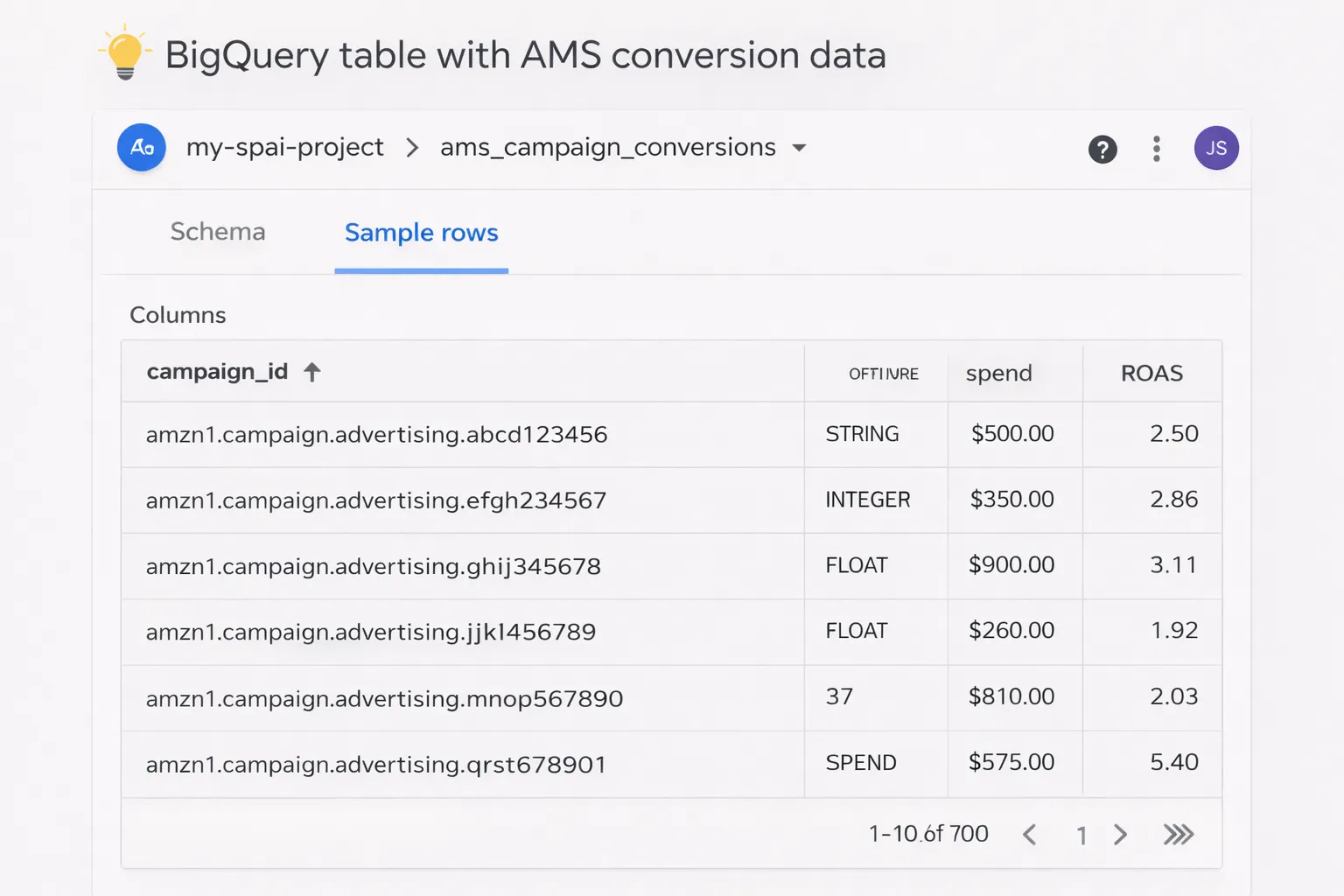Image resolution: width=1344 pixels, height=896 pixels.
Task: Click the JS user avatar
Action: pyautogui.click(x=1216, y=148)
